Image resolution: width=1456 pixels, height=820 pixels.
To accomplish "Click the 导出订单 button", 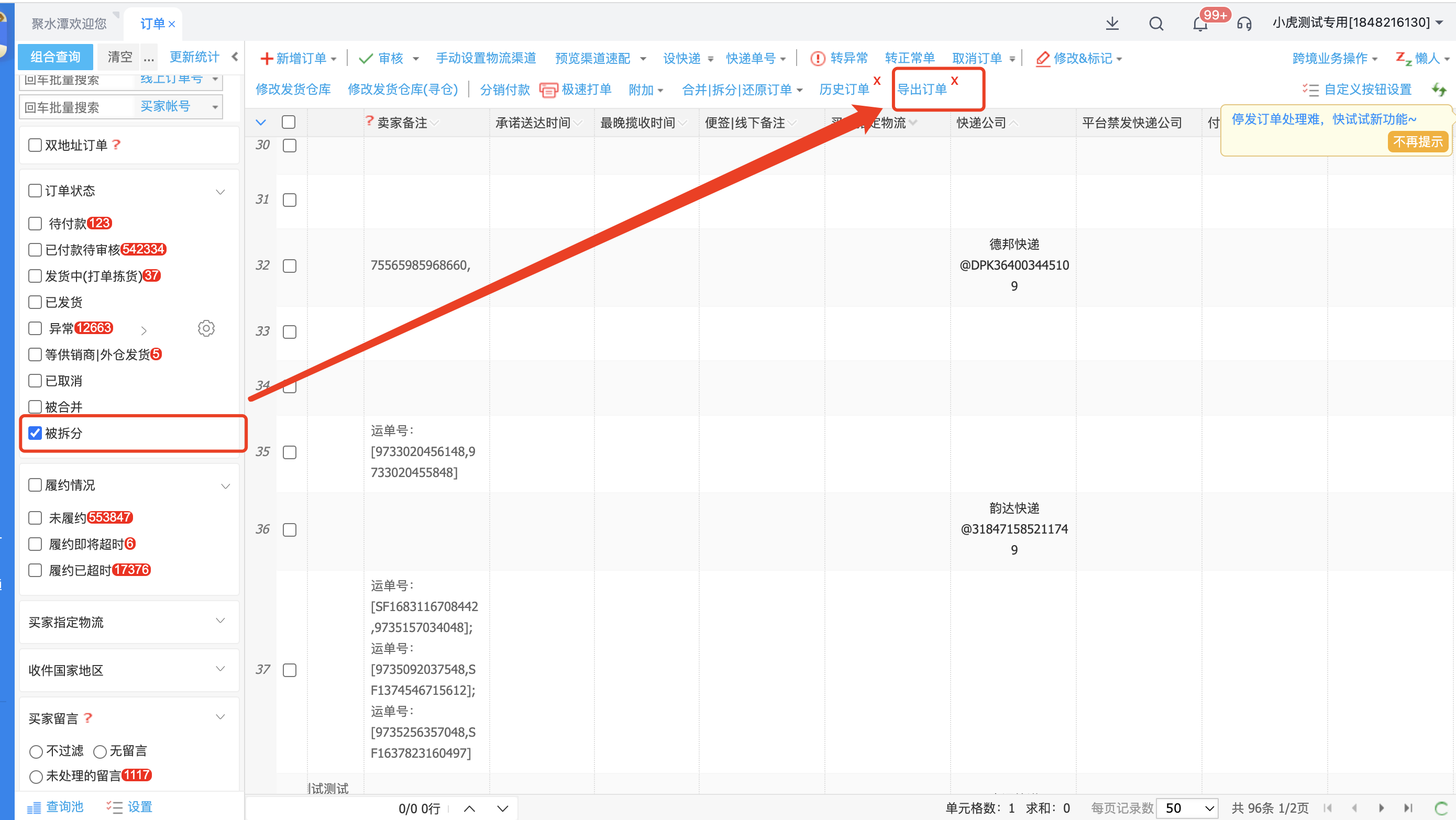I will tap(921, 90).
